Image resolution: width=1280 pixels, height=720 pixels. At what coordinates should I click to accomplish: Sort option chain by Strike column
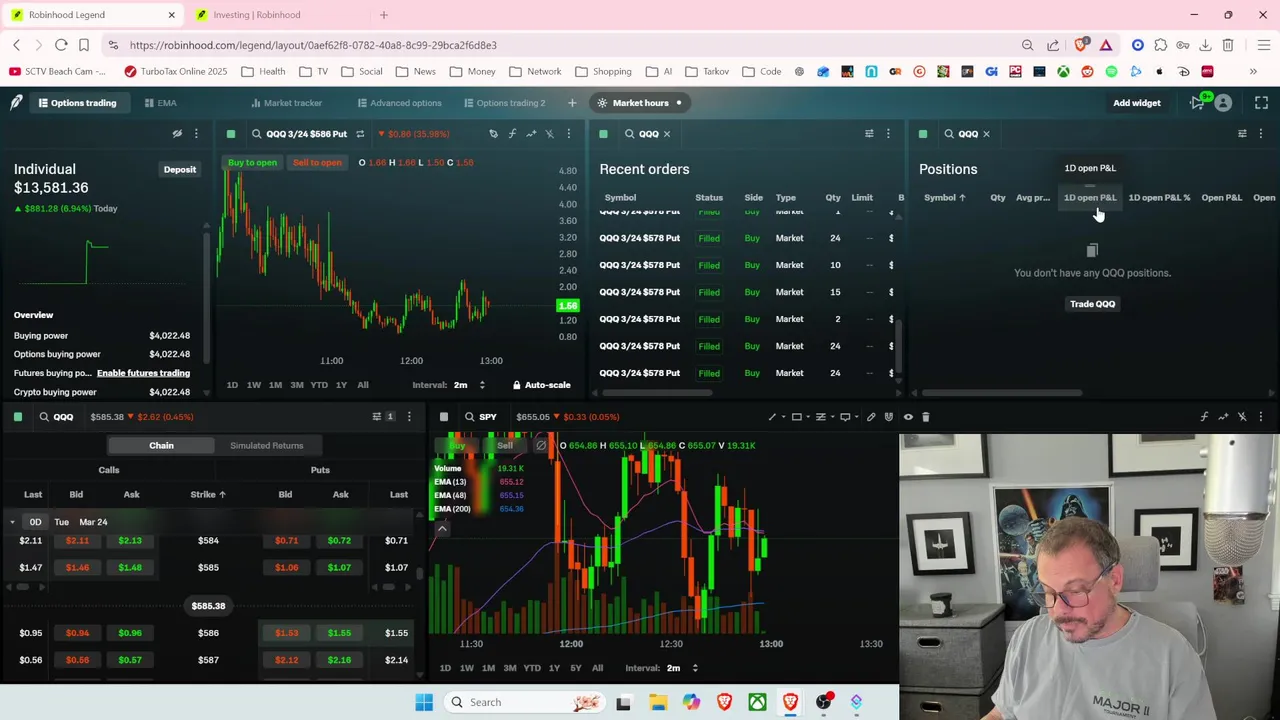point(208,494)
